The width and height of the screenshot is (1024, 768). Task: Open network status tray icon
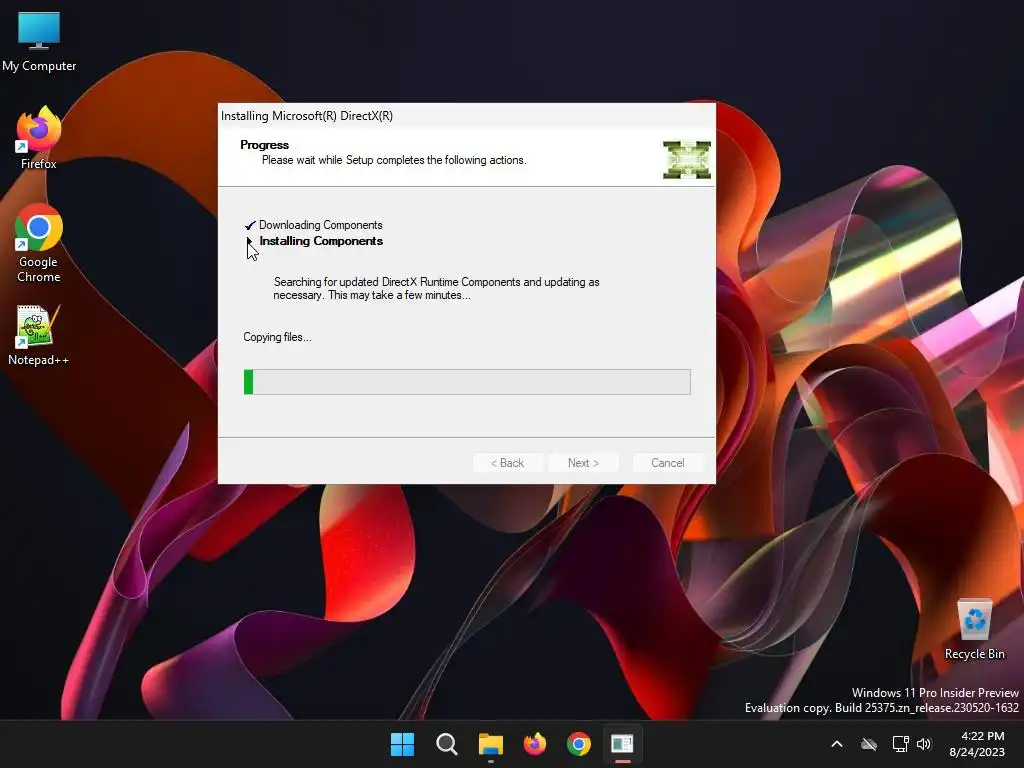pos(901,744)
